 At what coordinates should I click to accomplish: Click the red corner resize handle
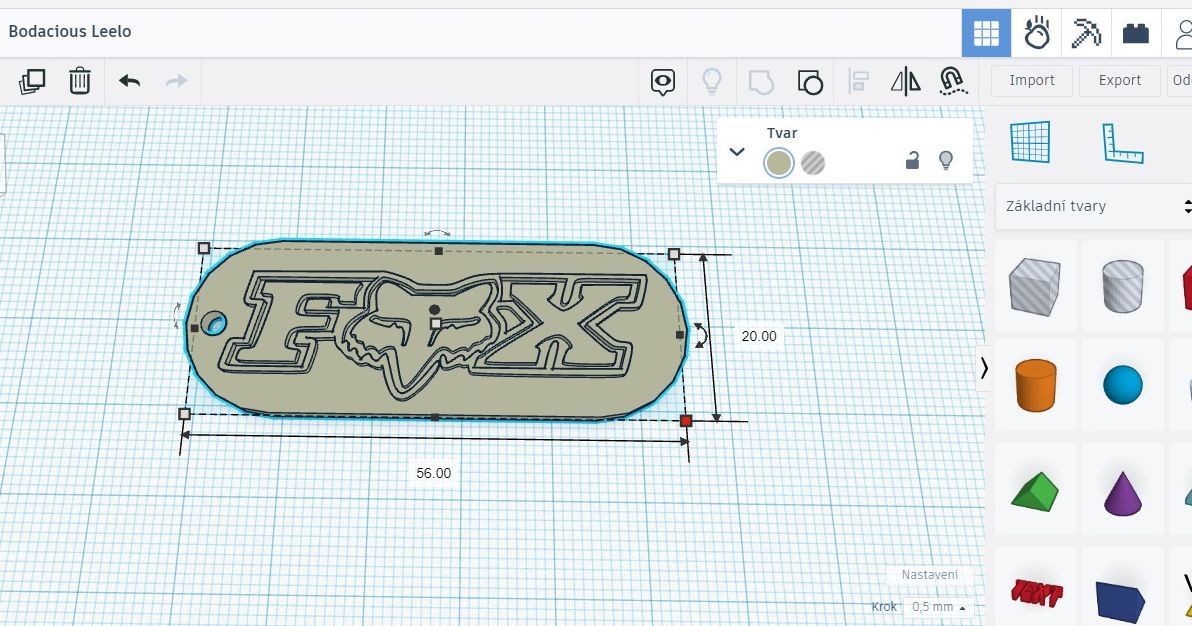coord(686,421)
